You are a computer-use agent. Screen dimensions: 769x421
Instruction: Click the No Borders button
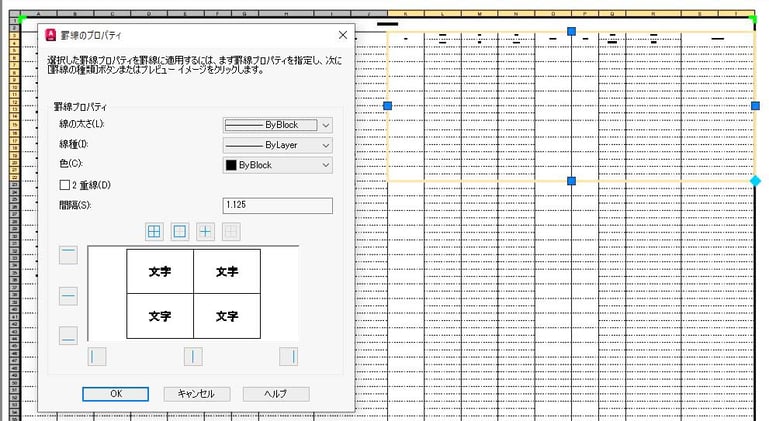pyautogui.click(x=231, y=232)
